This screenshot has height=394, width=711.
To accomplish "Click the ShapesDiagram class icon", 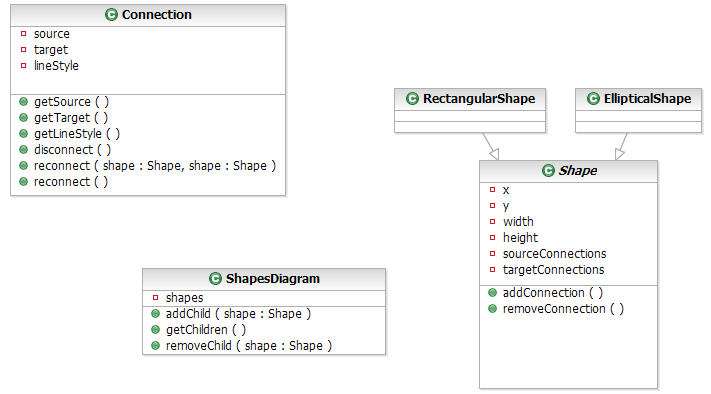I will (215, 278).
